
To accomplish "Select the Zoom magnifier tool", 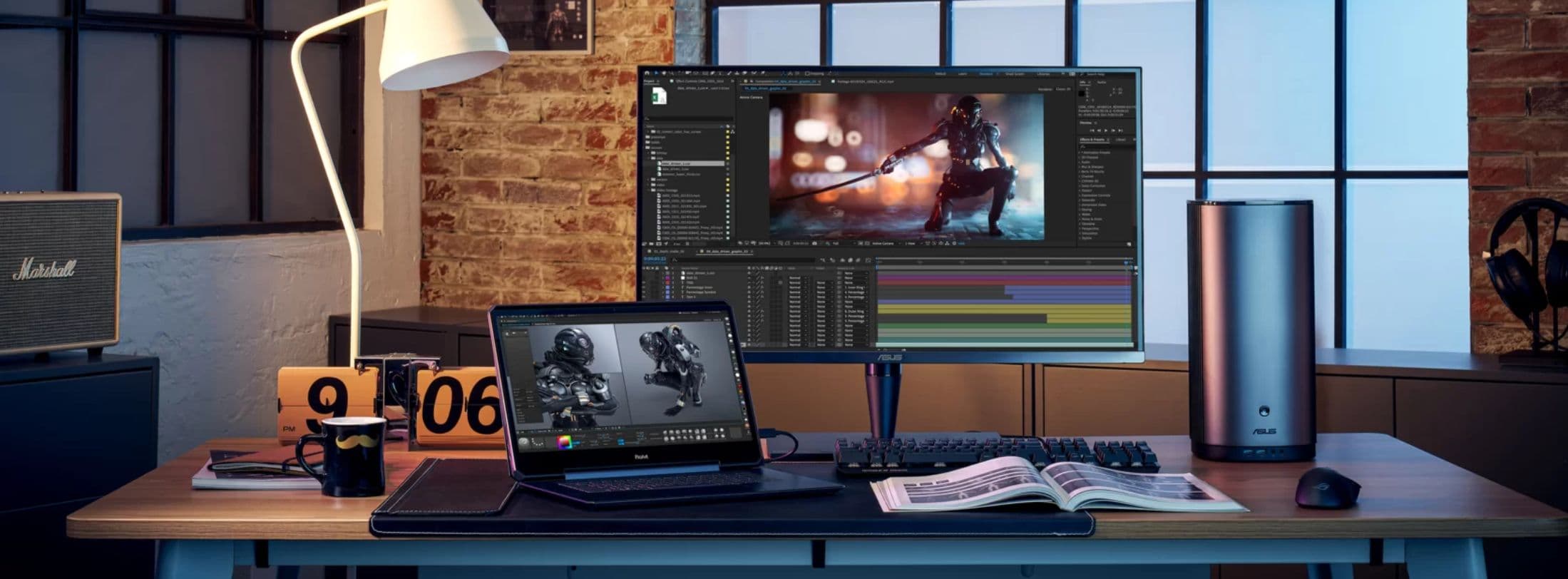I will [x=672, y=73].
